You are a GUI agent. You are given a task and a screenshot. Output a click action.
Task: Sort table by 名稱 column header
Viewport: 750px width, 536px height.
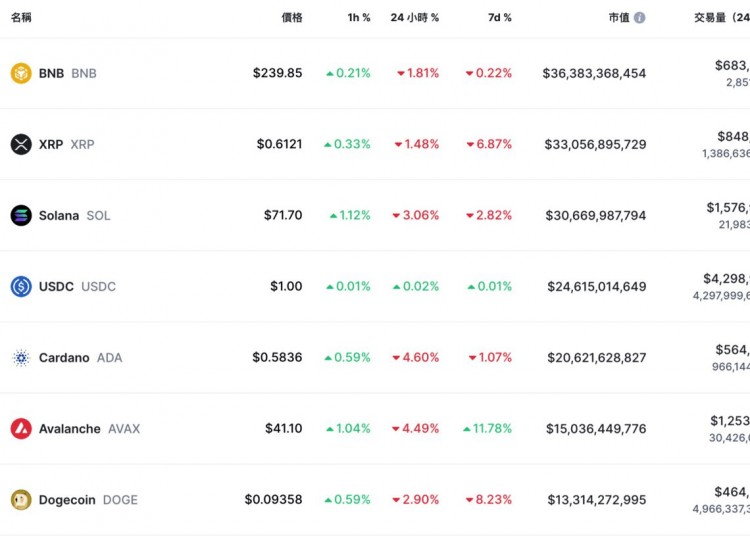tap(21, 18)
